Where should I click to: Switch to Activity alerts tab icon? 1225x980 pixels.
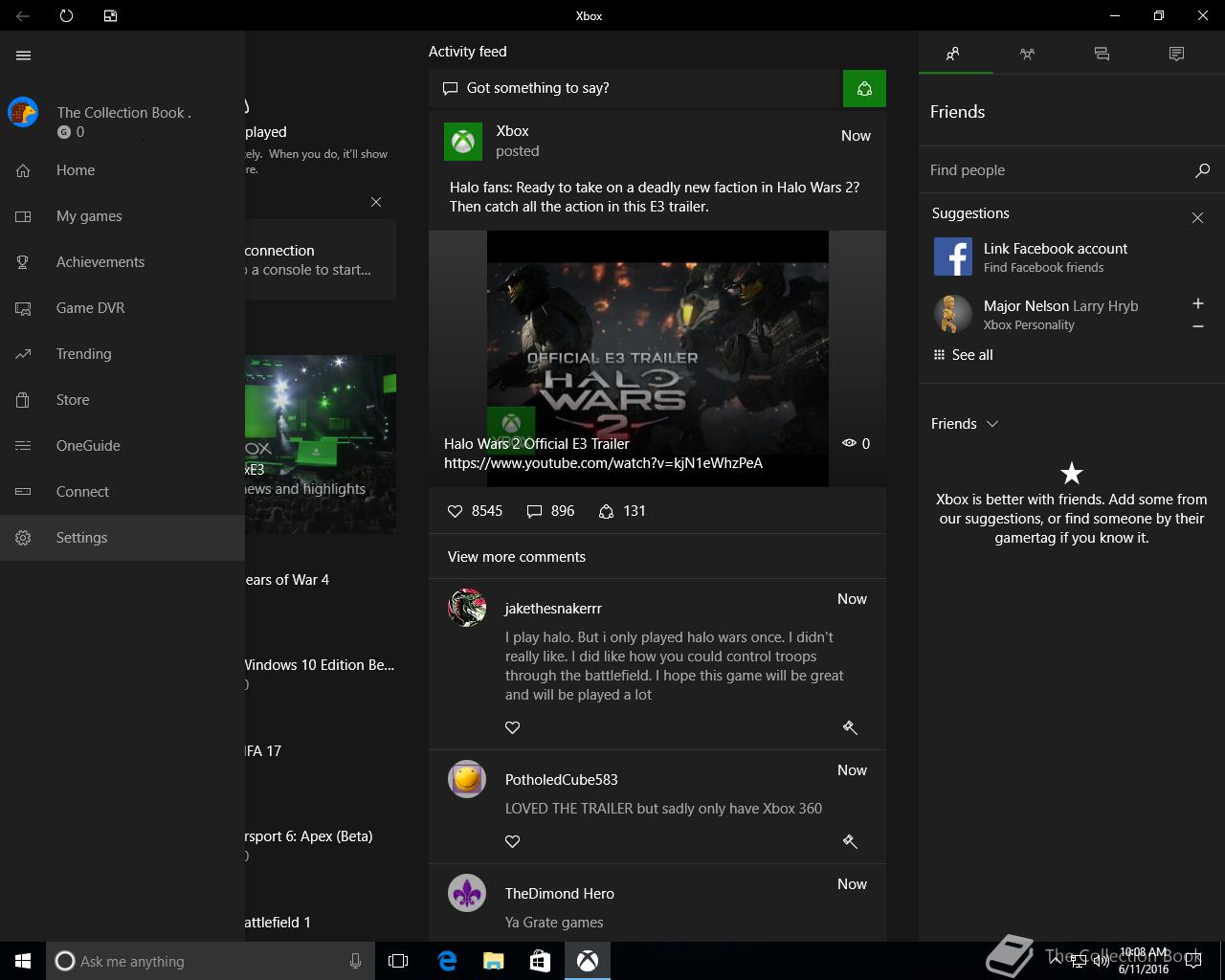tap(1176, 54)
